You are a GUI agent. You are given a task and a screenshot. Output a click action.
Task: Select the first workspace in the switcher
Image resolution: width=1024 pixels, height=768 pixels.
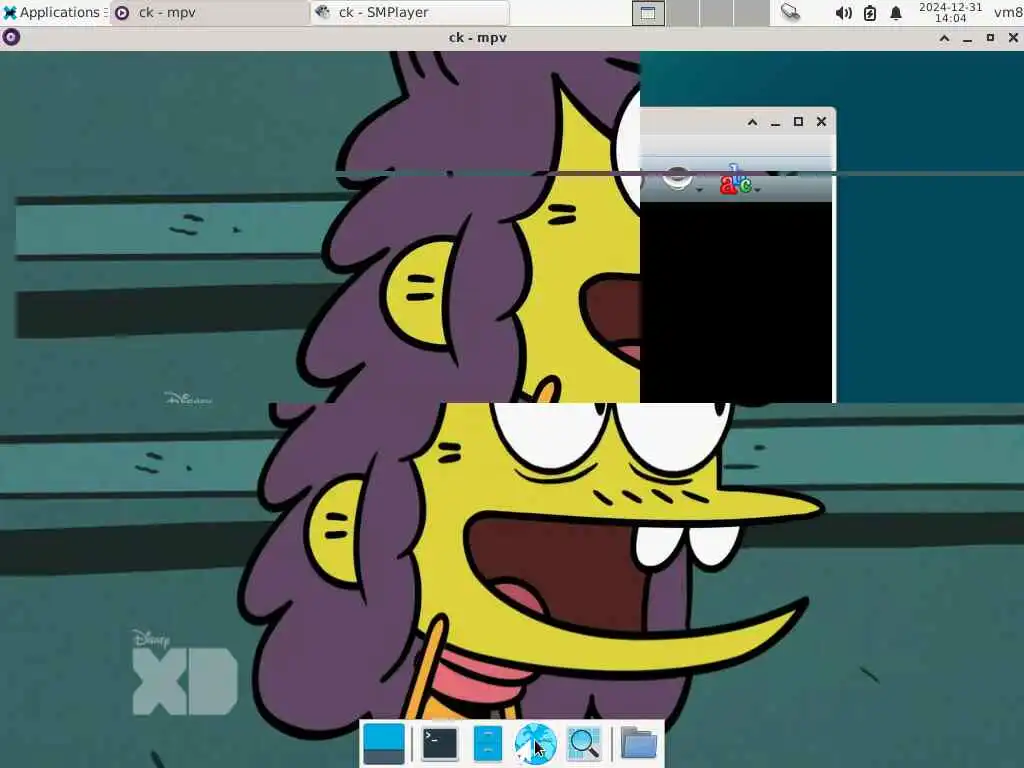tap(648, 13)
